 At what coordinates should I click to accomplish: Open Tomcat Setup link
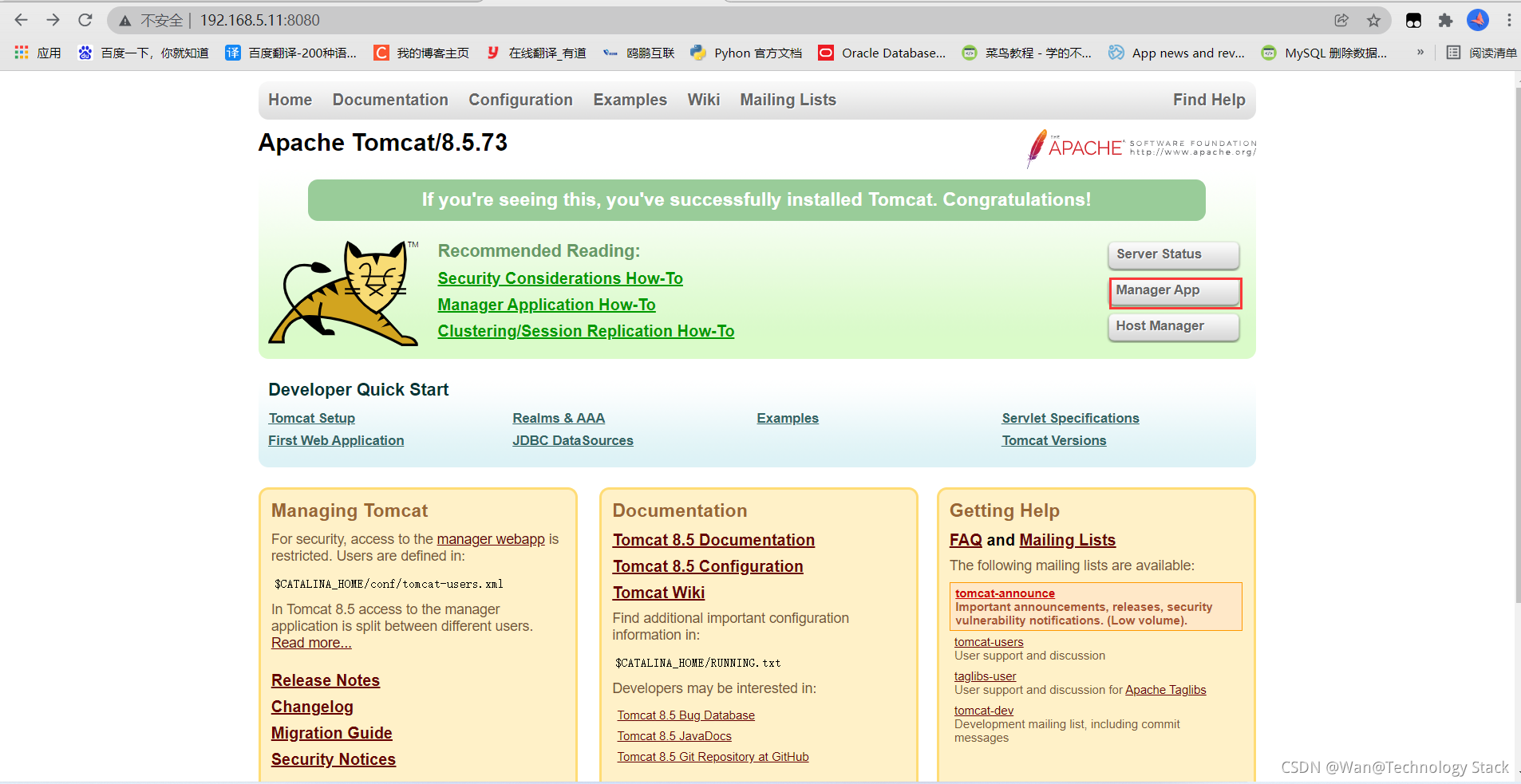(312, 418)
